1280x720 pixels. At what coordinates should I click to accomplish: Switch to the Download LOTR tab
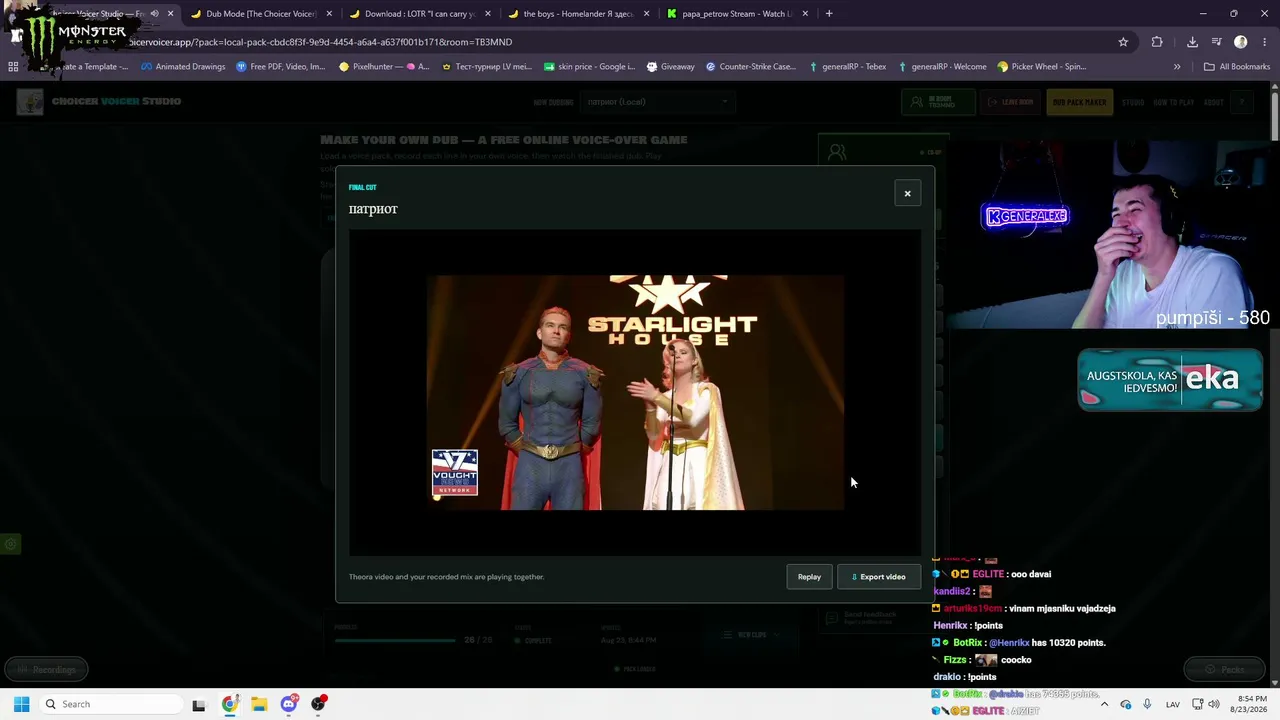418,14
